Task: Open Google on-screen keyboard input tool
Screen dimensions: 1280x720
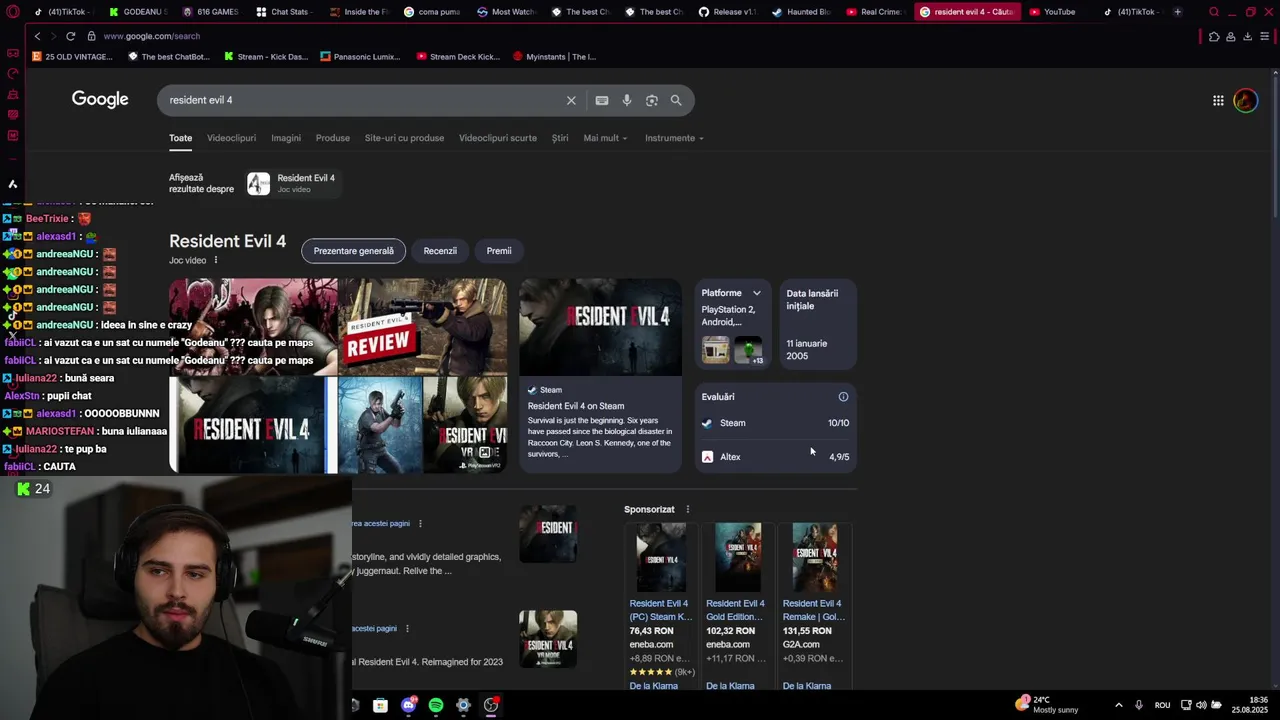Action: point(602,100)
